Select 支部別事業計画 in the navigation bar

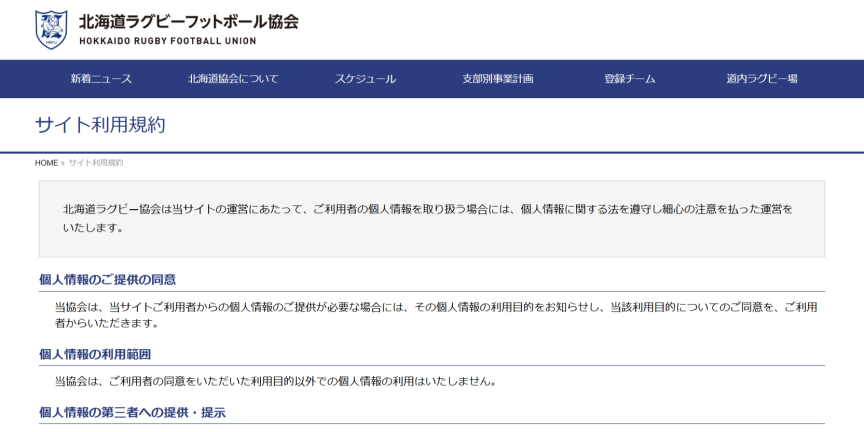pyautogui.click(x=497, y=79)
